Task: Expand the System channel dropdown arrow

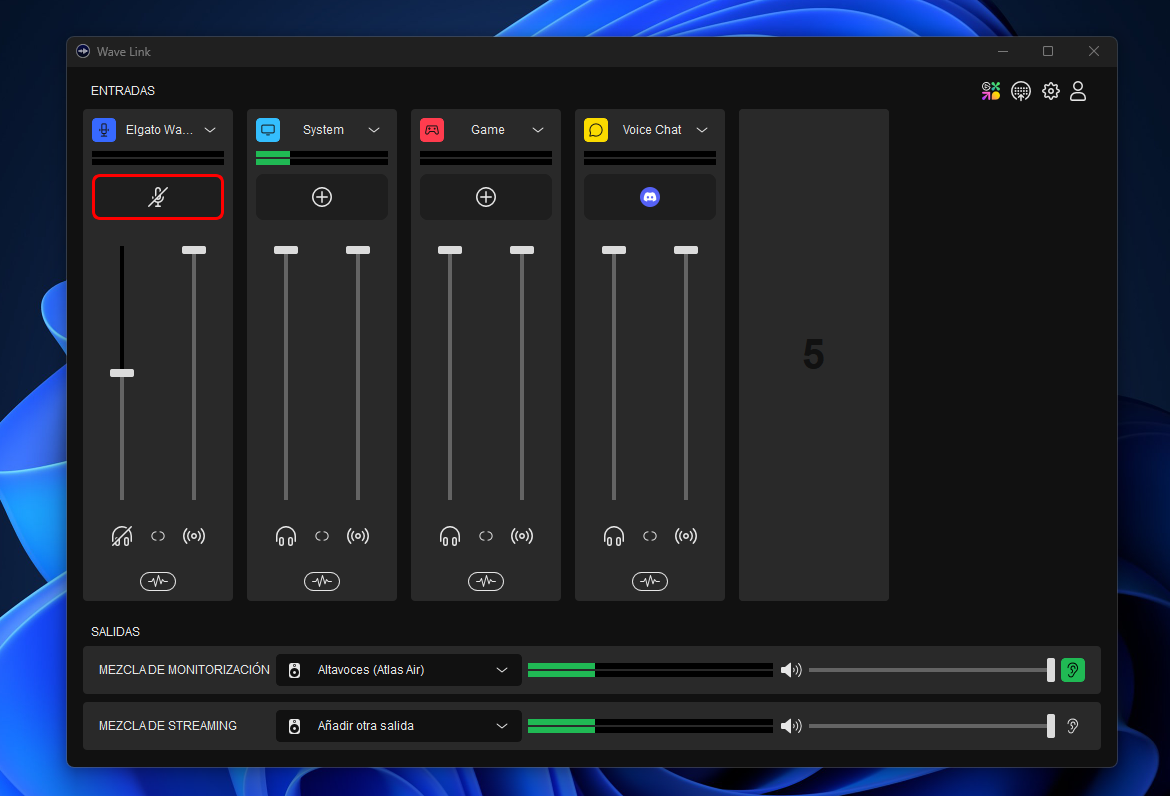Action: [374, 130]
